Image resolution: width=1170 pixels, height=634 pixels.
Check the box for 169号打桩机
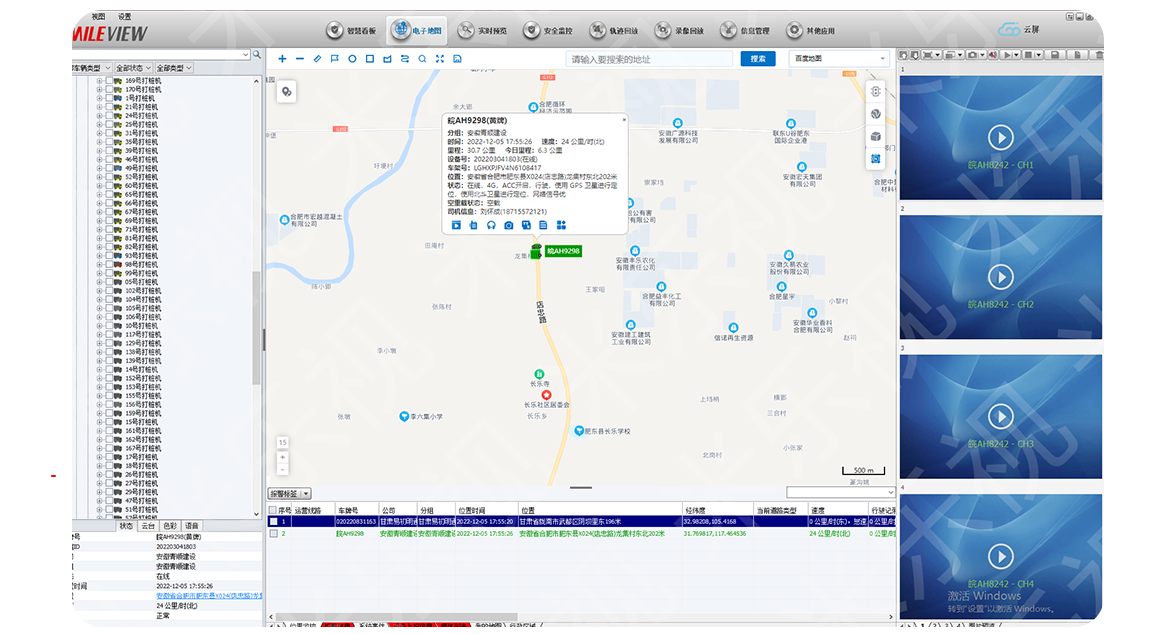pyautogui.click(x=109, y=81)
